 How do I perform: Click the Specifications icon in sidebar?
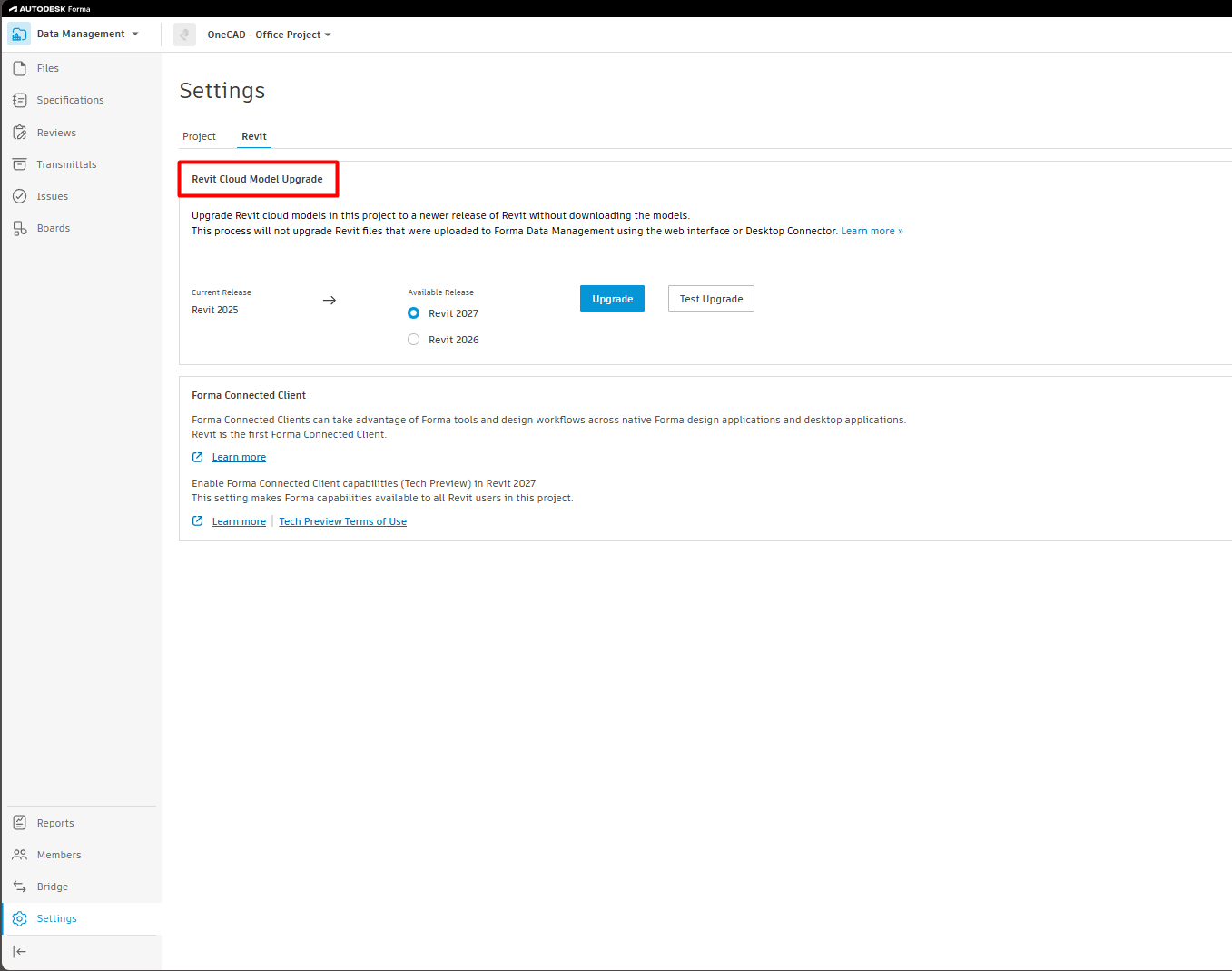pos(19,100)
